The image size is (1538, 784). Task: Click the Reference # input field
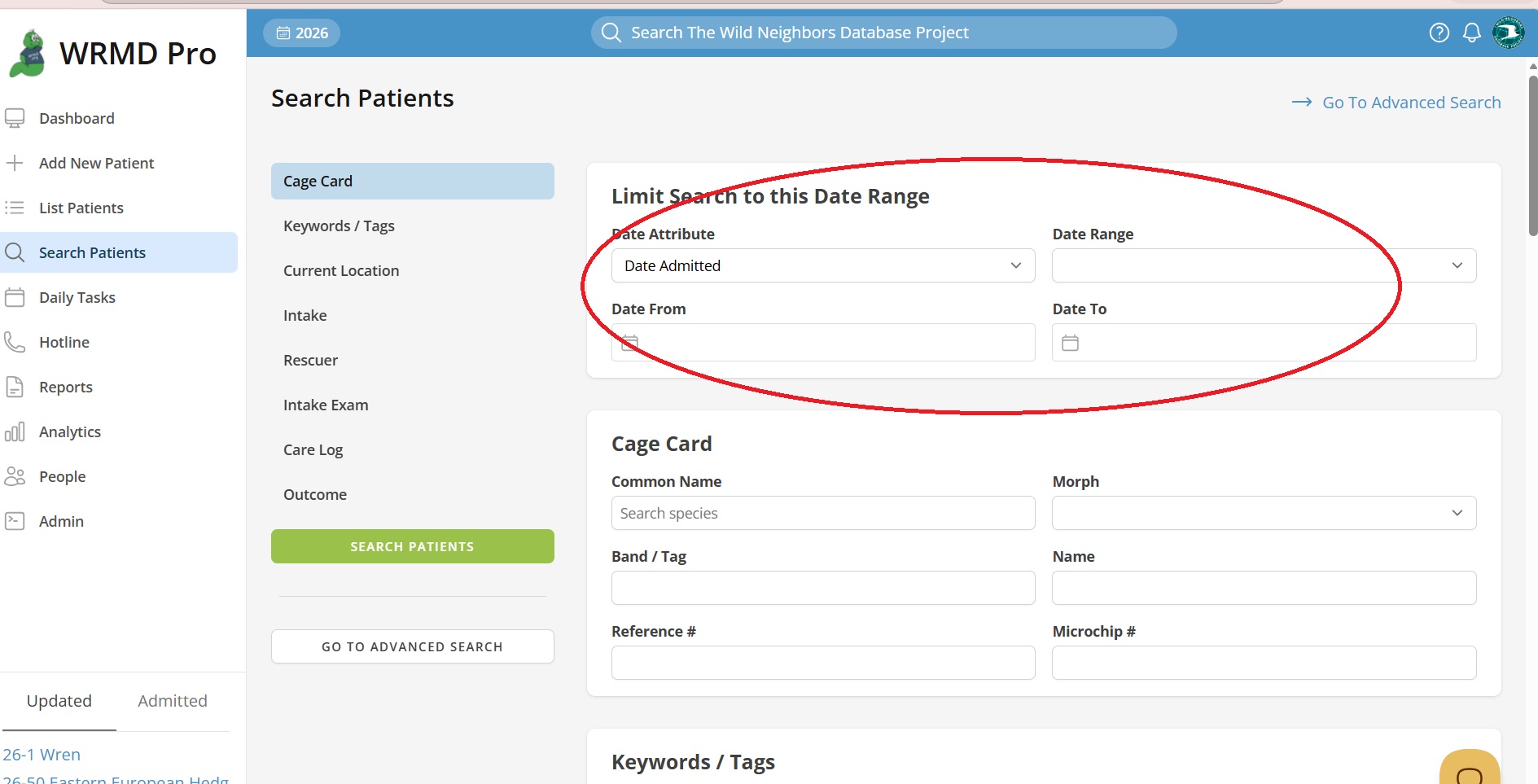823,663
